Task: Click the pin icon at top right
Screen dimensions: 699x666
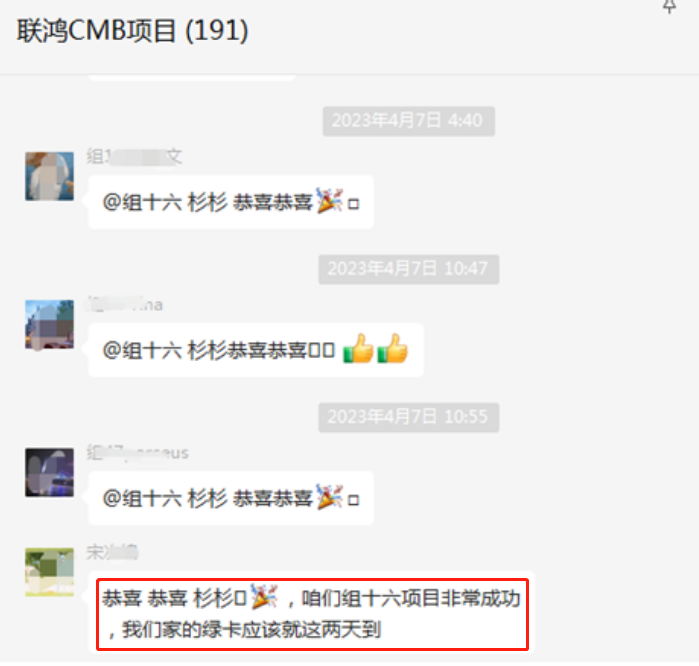Action: 669,6
